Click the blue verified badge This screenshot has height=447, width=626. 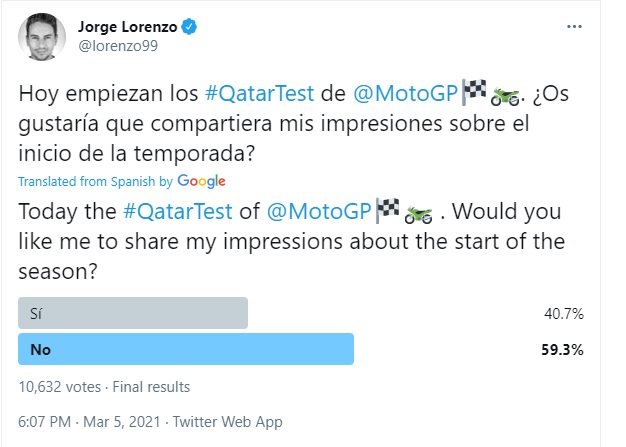188,26
